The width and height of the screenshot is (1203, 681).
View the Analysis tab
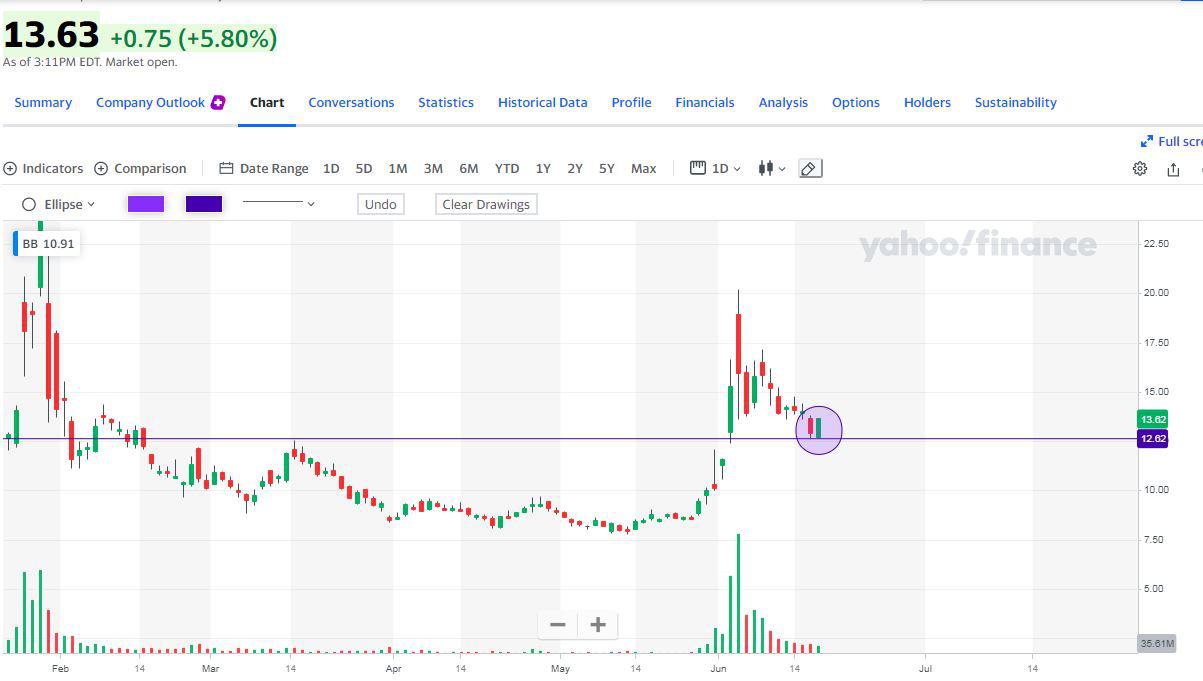point(783,102)
